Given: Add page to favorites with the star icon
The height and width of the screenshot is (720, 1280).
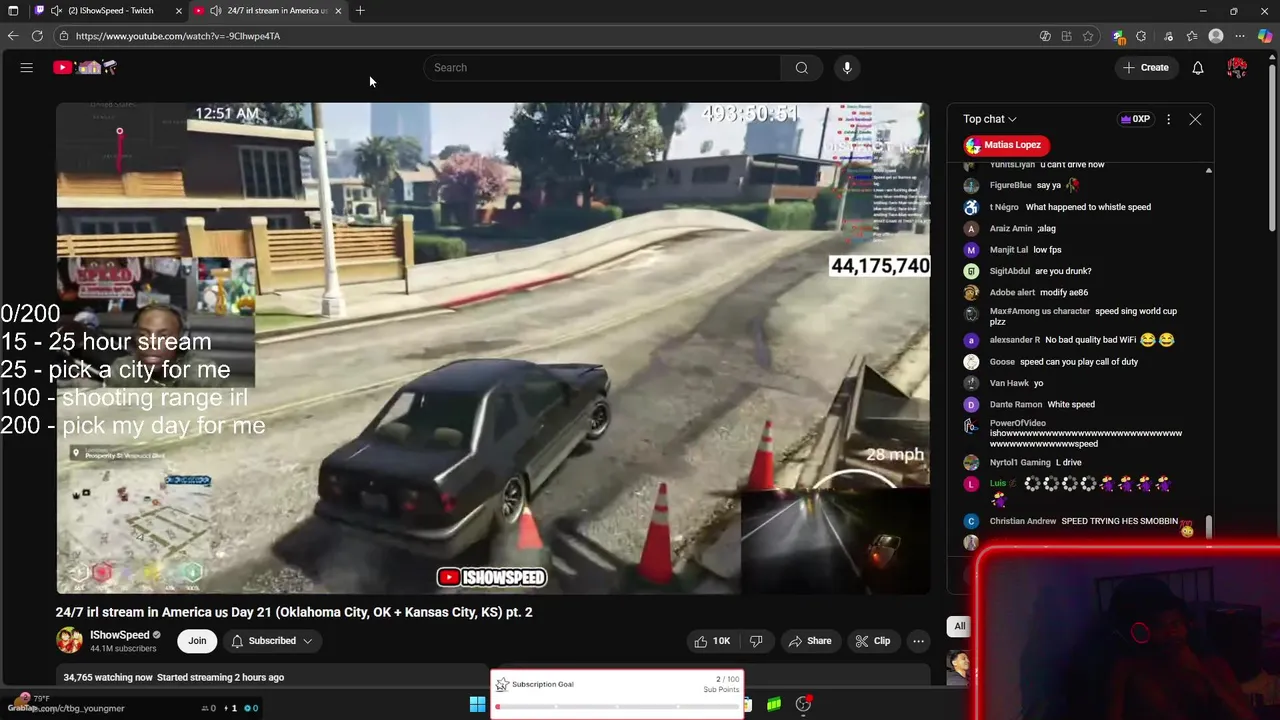Looking at the screenshot, I should [x=1088, y=36].
